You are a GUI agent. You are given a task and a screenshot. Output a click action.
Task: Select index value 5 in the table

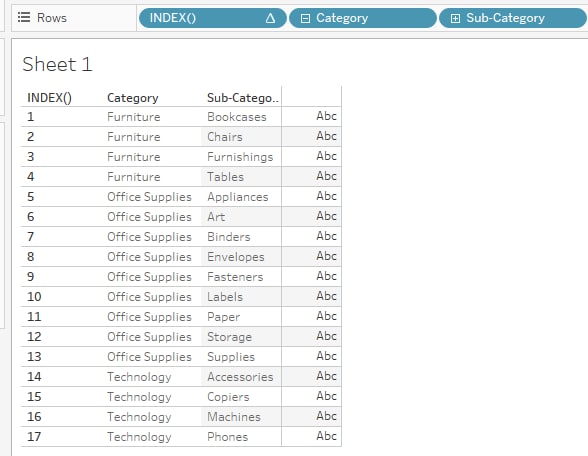coord(30,196)
